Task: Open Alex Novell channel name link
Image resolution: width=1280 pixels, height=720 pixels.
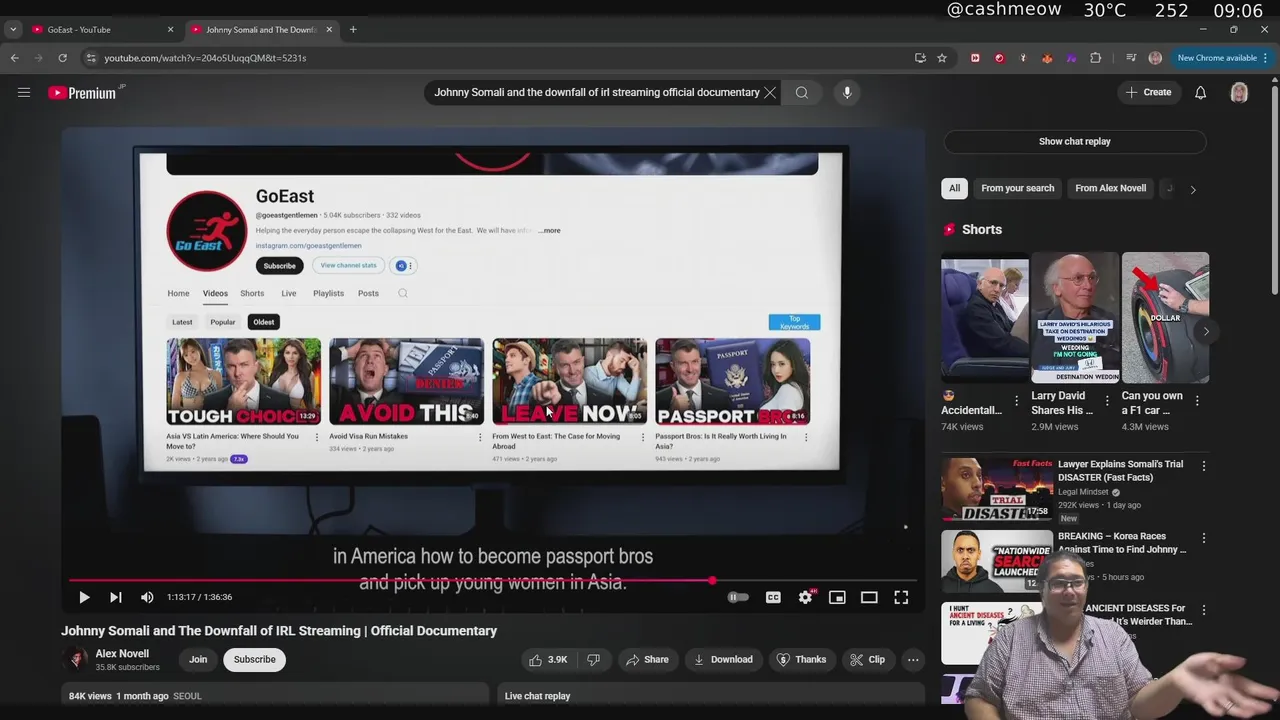Action: click(122, 653)
